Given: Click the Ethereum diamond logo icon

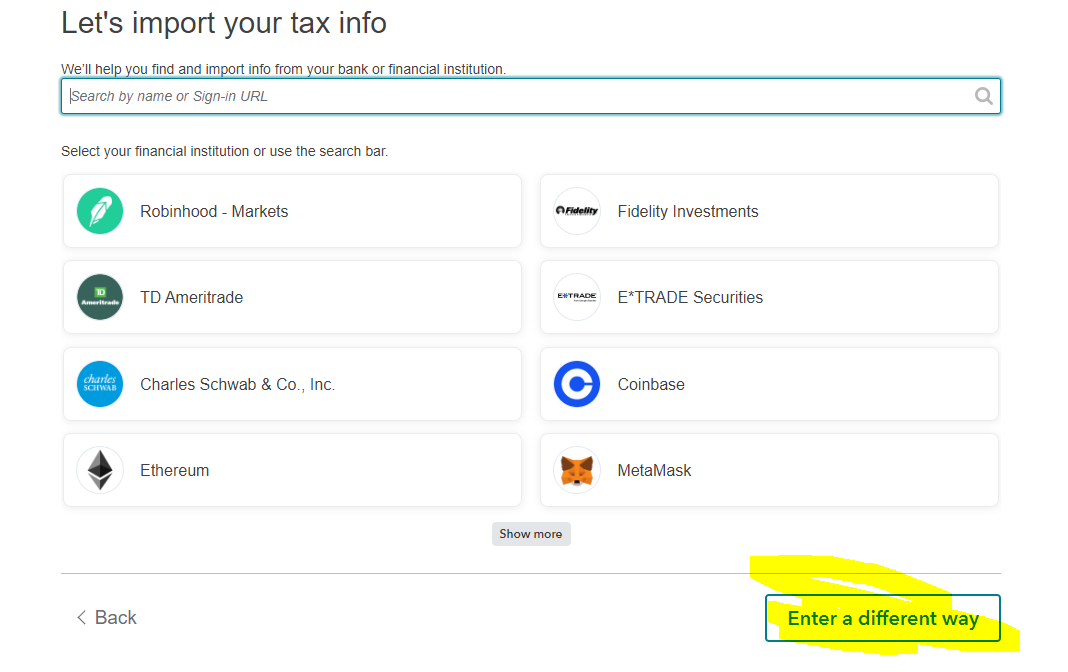Looking at the screenshot, I should coord(100,470).
